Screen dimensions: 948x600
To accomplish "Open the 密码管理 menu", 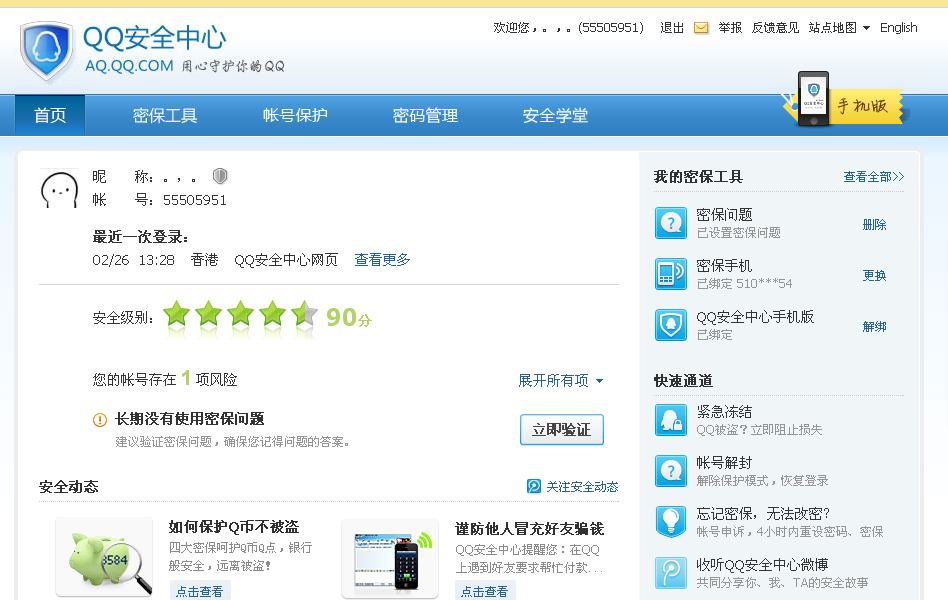I will point(425,115).
